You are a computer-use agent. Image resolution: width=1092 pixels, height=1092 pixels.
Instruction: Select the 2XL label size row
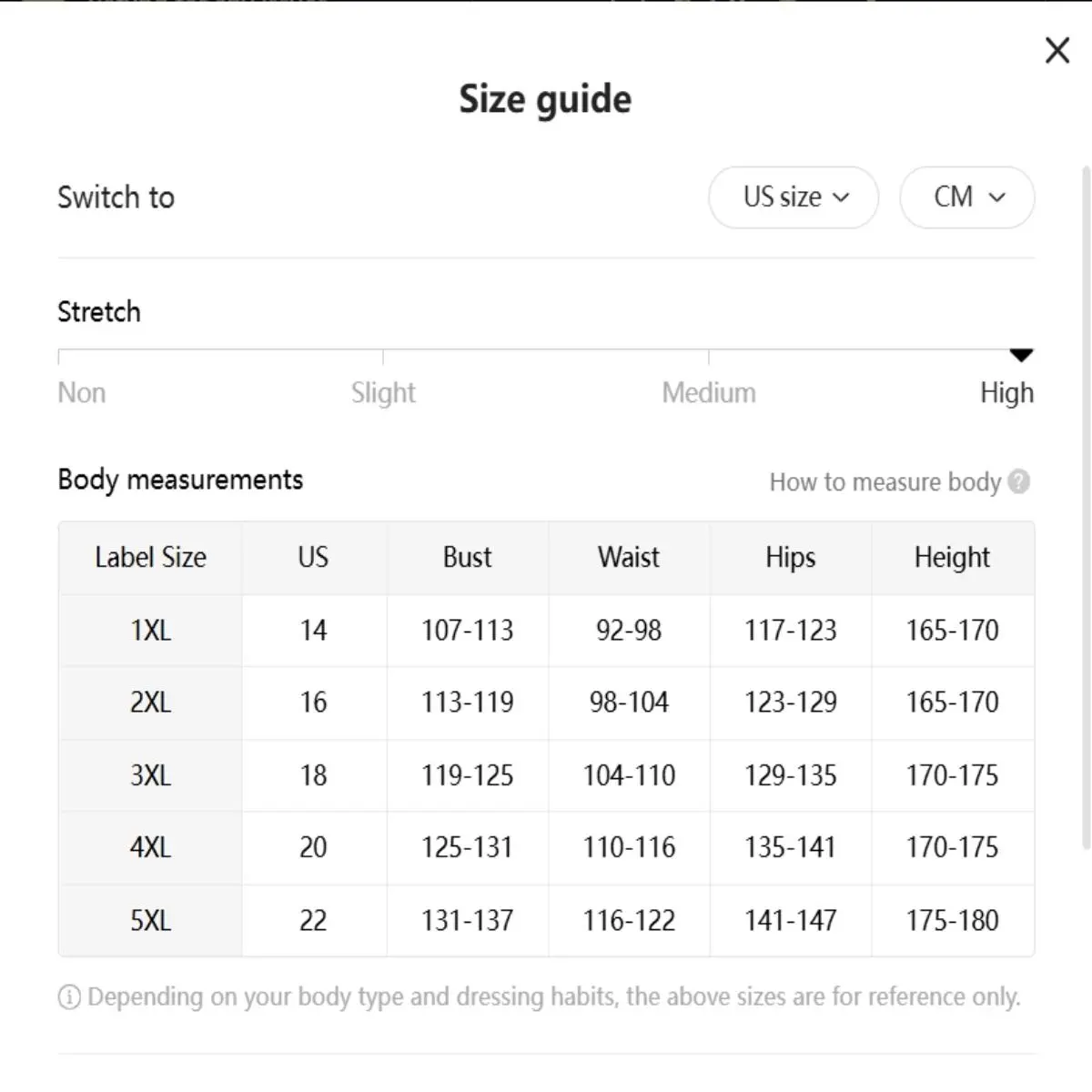(151, 703)
